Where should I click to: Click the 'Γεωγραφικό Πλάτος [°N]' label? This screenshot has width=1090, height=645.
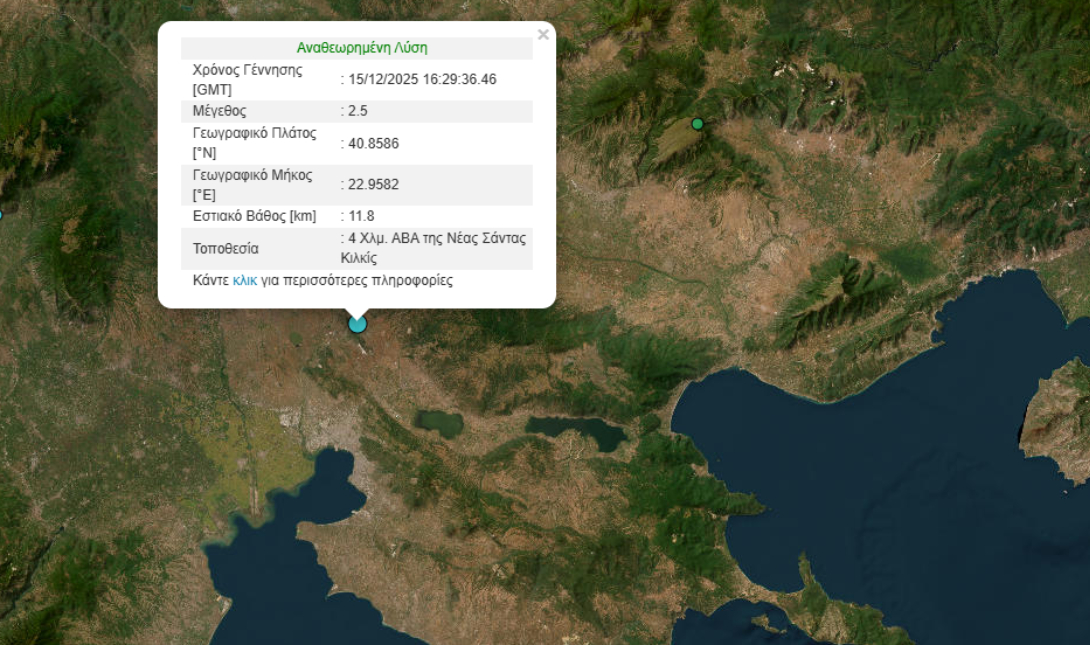click(254, 143)
